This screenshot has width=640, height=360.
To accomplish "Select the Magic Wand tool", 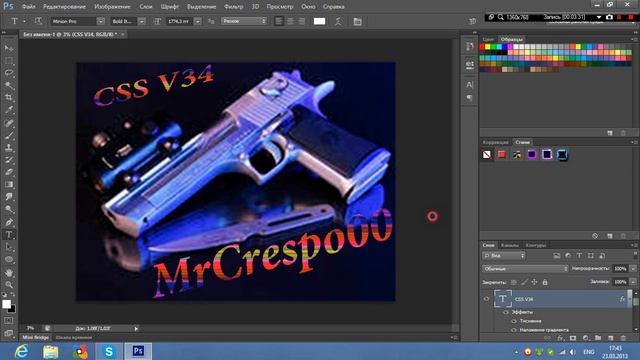I will pyautogui.click(x=9, y=85).
